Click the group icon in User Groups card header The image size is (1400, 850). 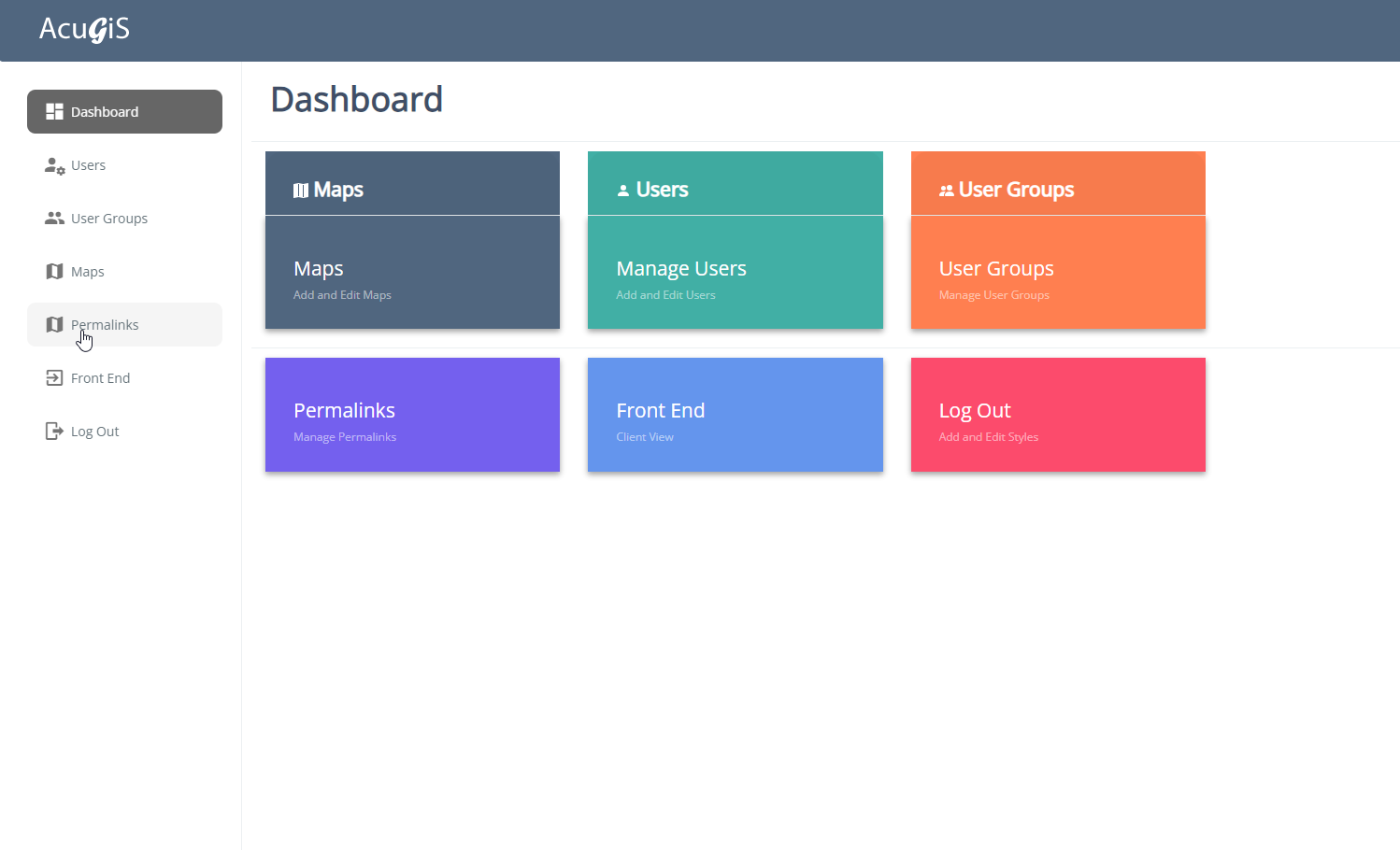point(946,191)
